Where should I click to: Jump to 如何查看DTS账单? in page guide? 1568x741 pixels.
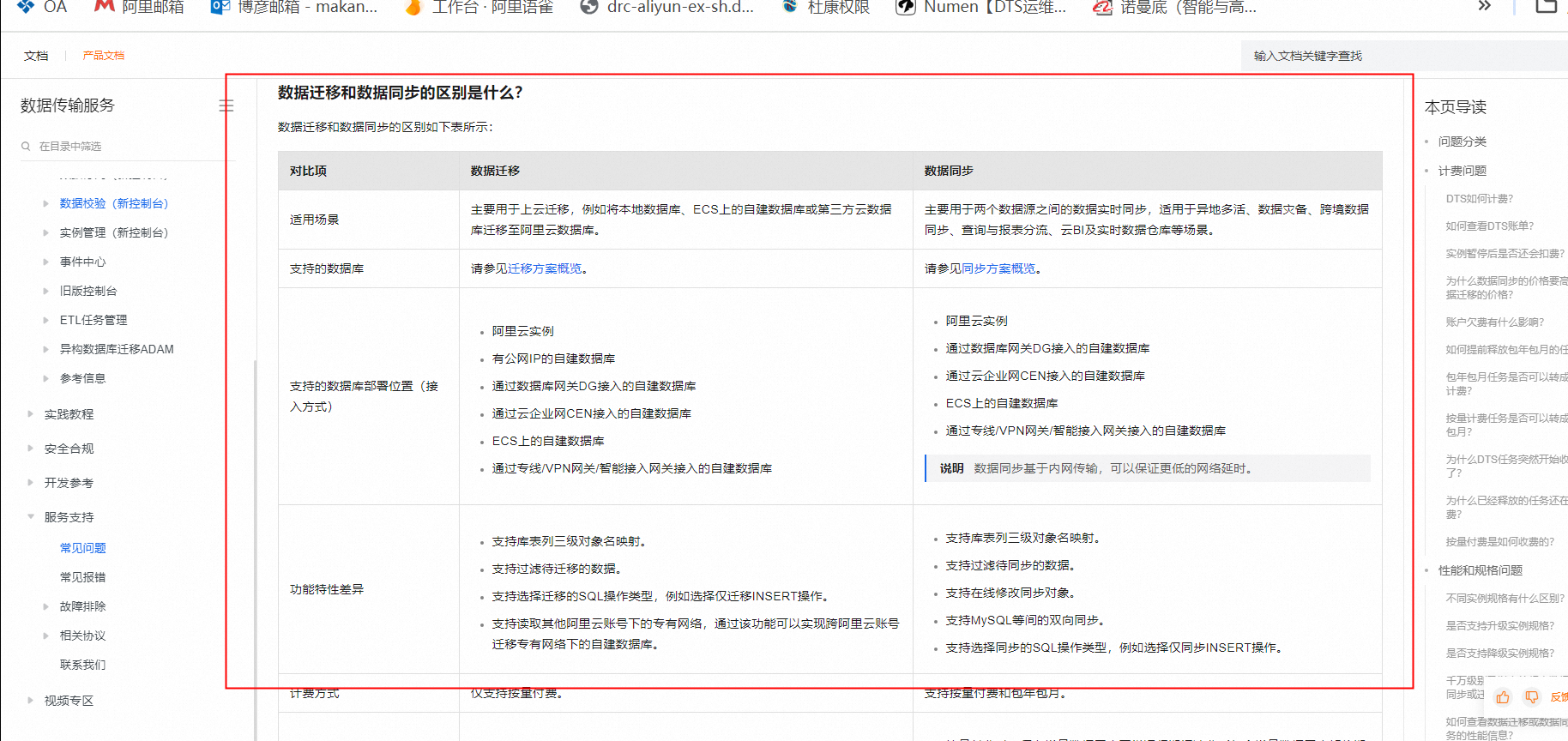[1490, 226]
